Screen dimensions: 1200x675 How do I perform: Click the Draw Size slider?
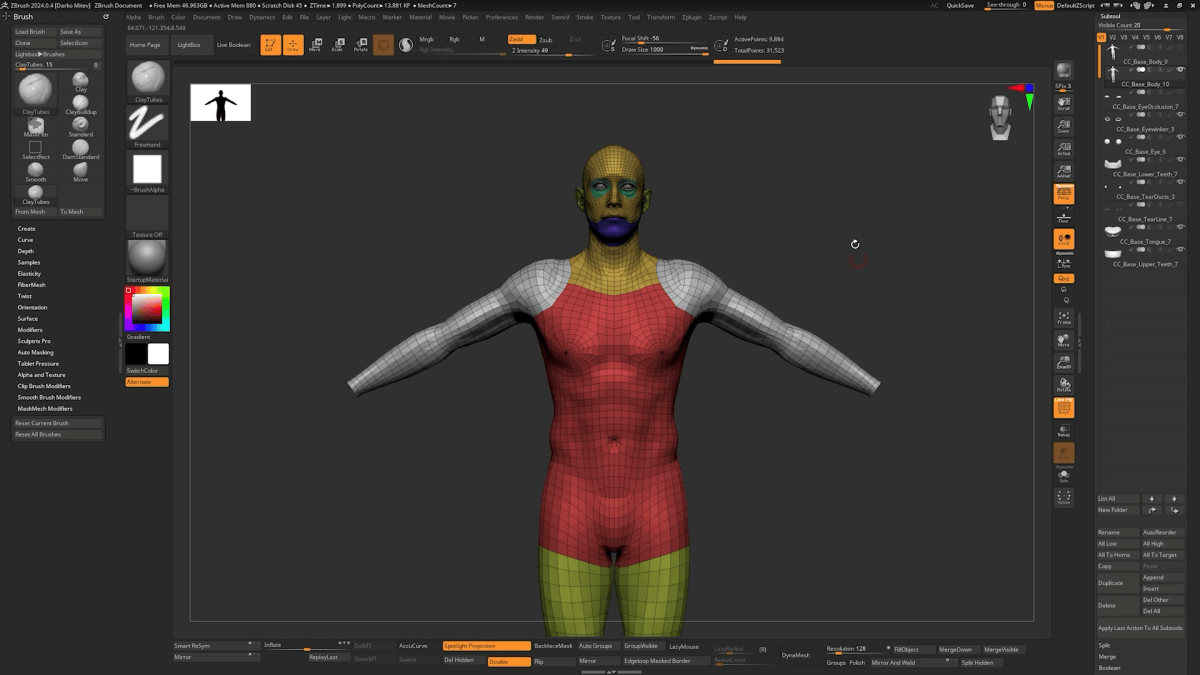point(665,49)
